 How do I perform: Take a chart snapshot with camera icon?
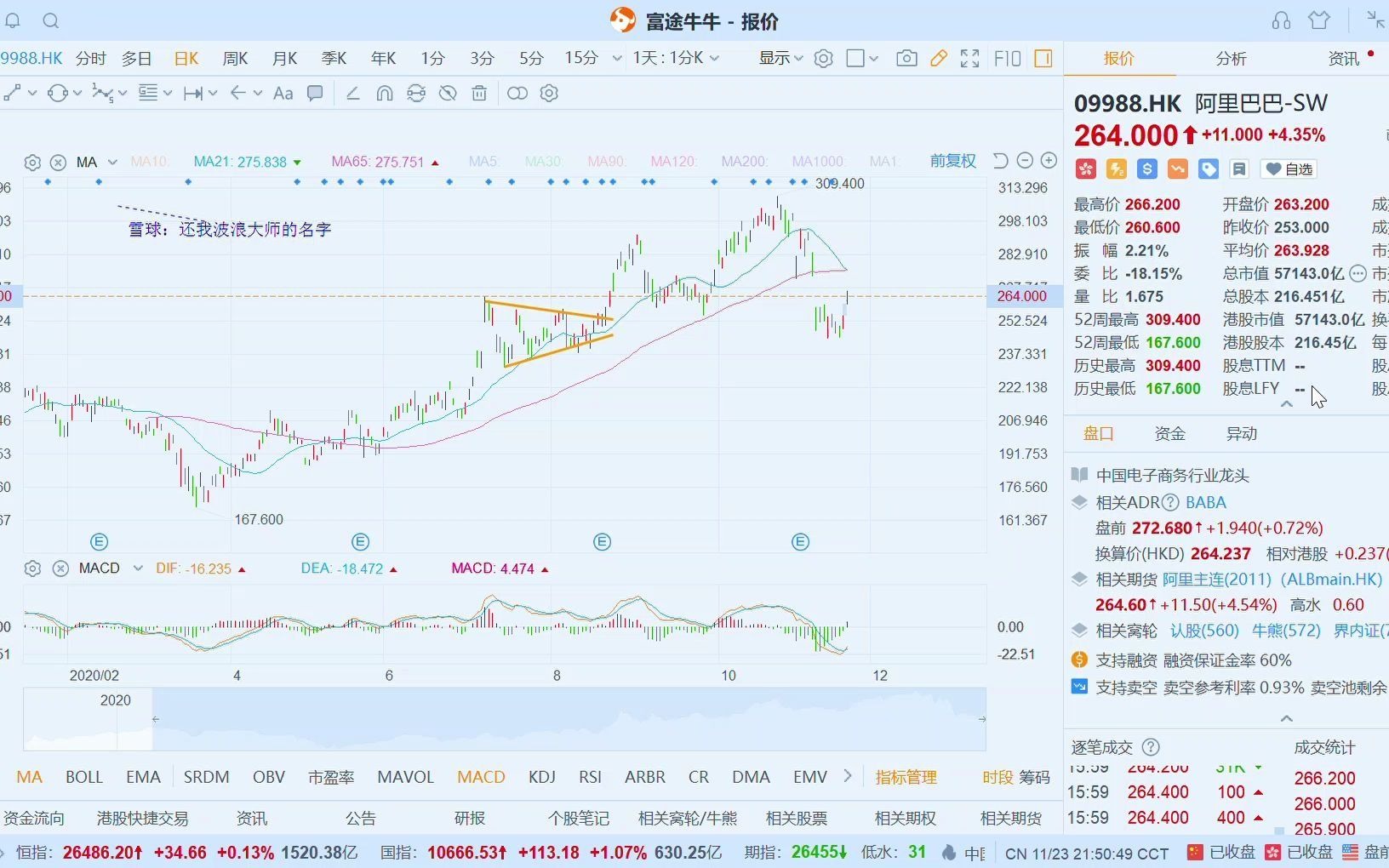[906, 58]
